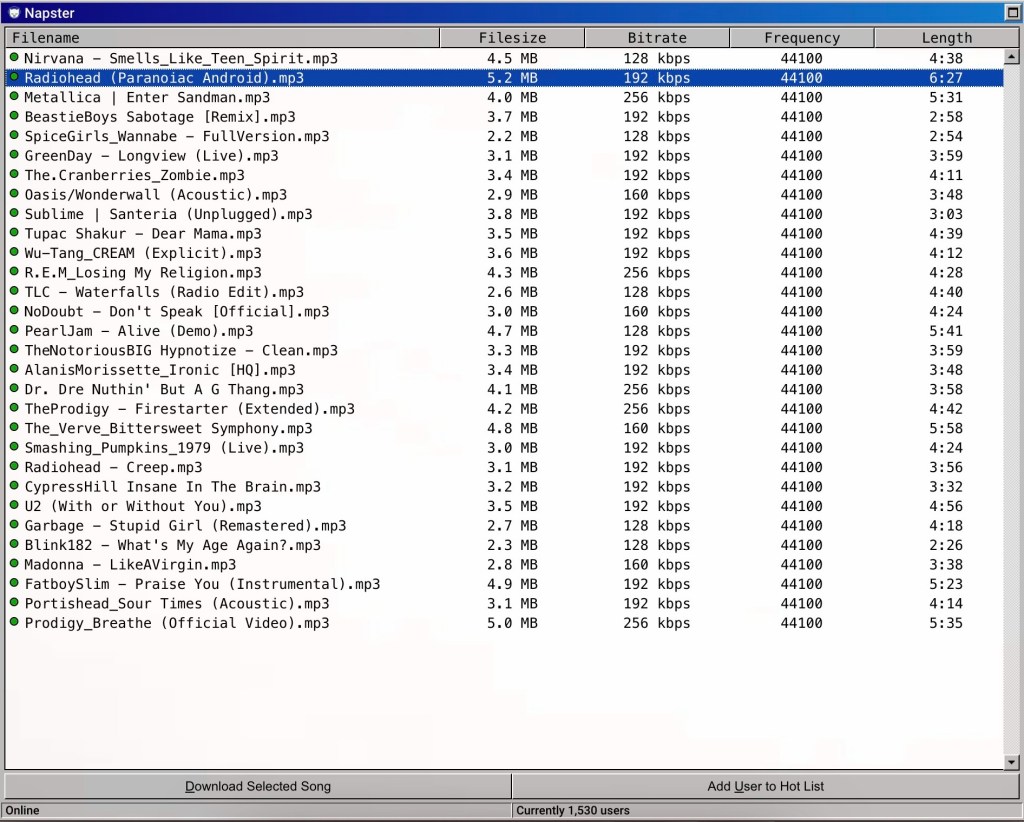The height and width of the screenshot is (822, 1024).
Task: Maximize the Napster window
Action: [1011, 13]
